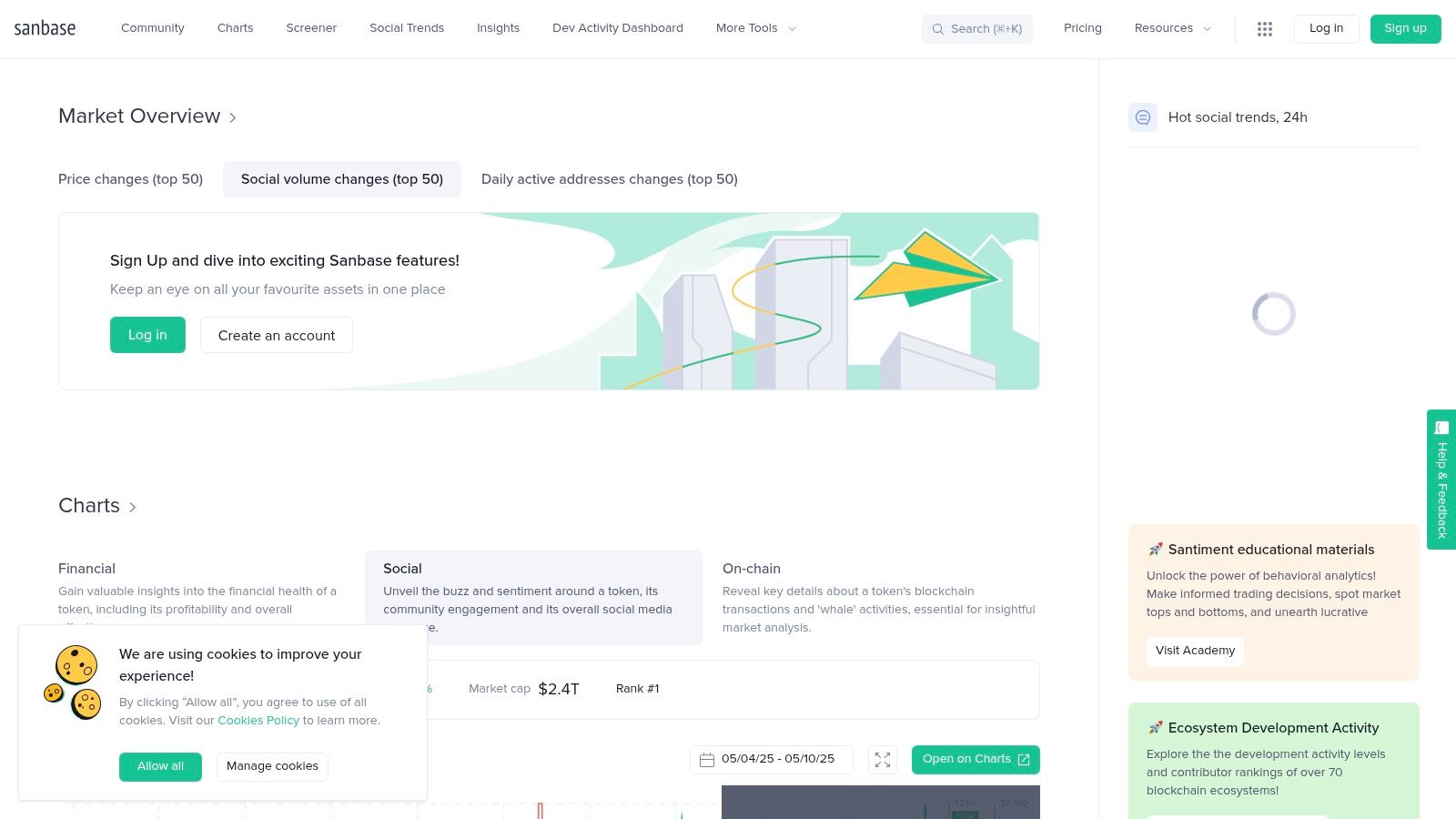Select the Price changes (top 50) tab
The height and width of the screenshot is (819, 1456).
[x=130, y=179]
